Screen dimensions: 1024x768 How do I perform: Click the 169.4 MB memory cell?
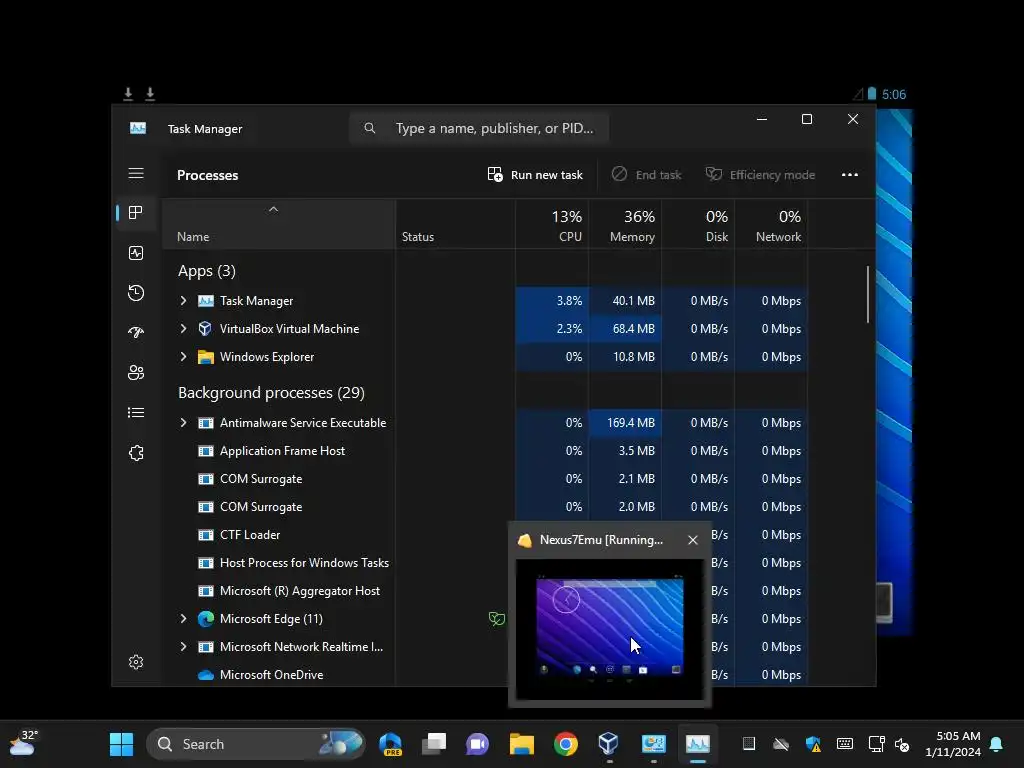625,423
